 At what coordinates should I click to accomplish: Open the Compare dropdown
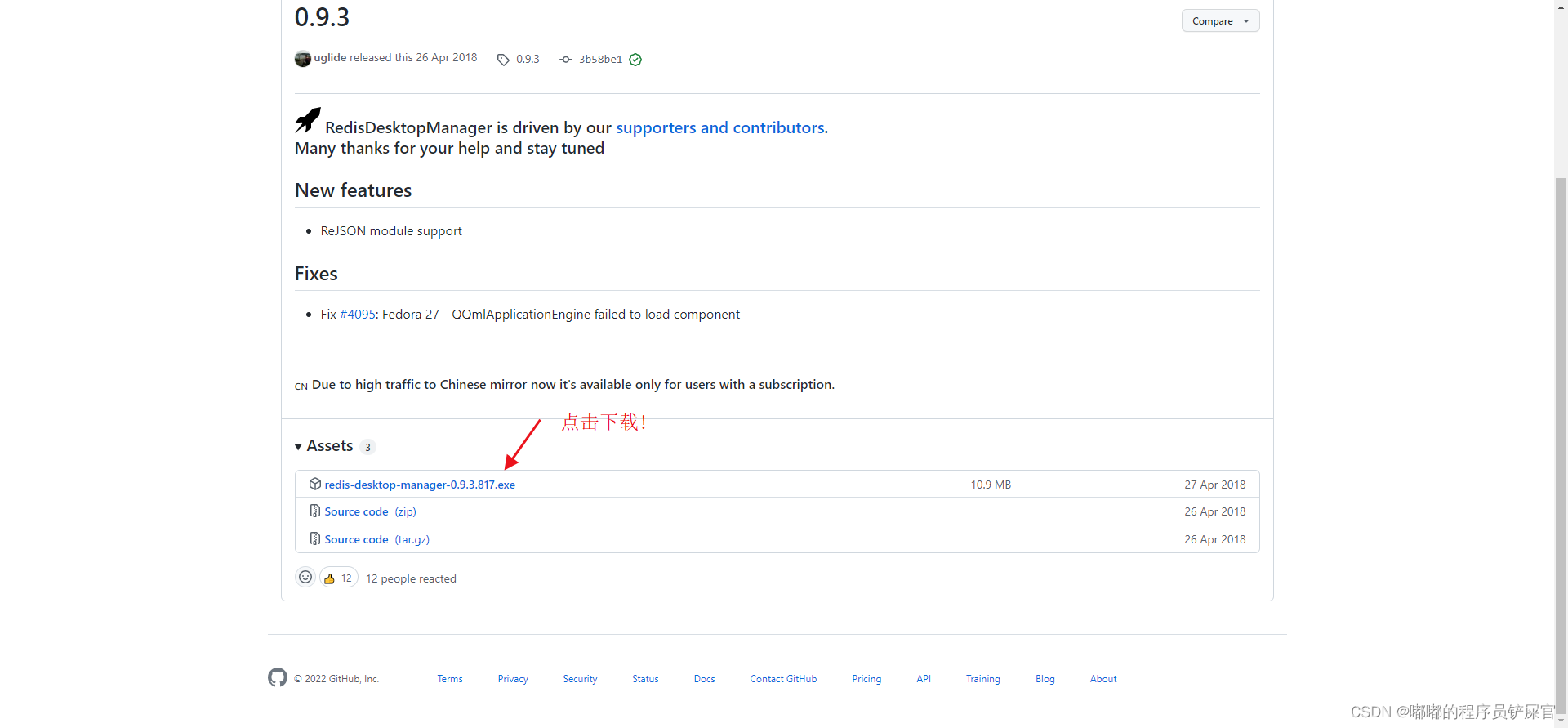click(1220, 21)
